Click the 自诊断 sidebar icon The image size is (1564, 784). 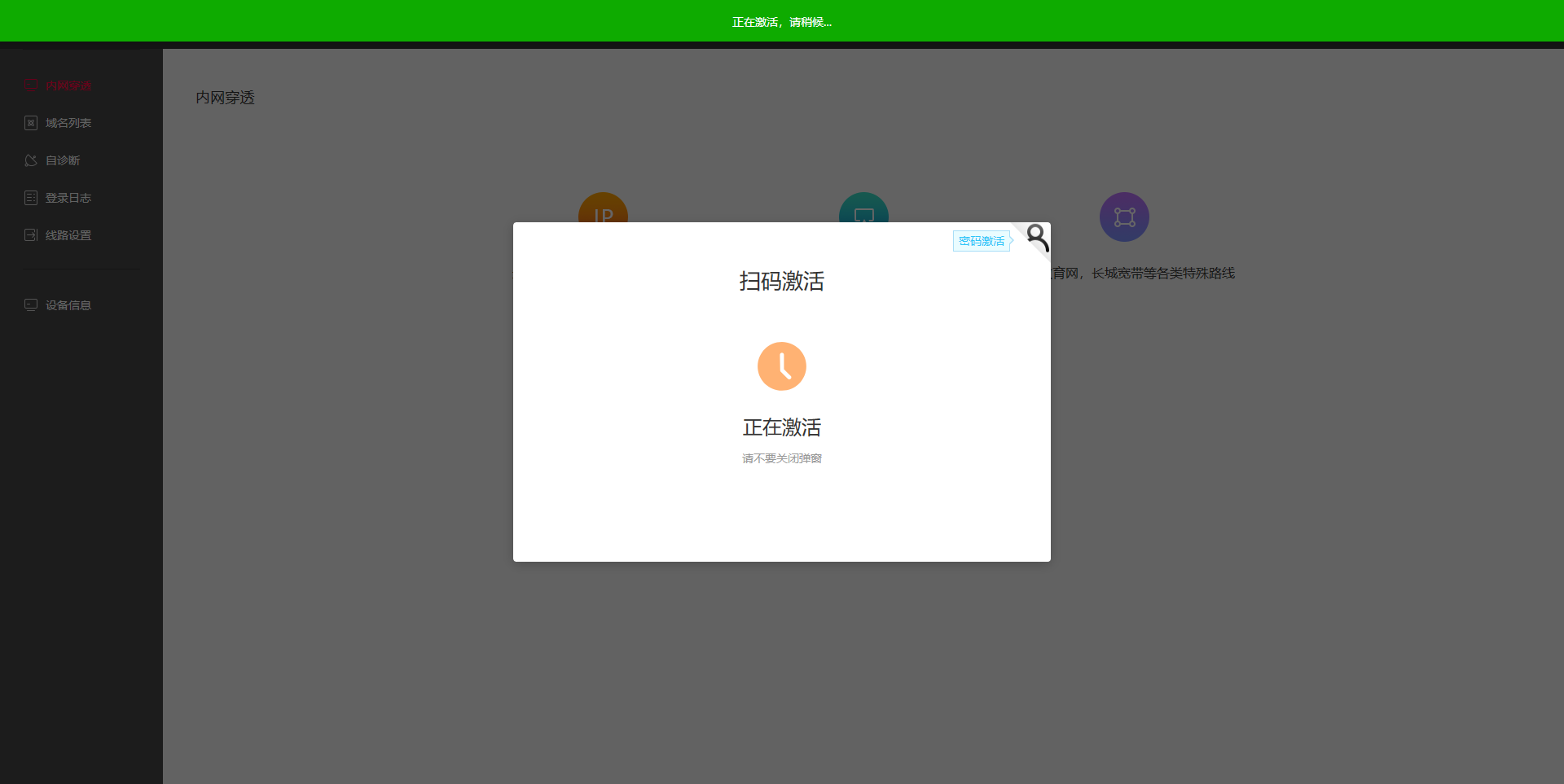[31, 160]
